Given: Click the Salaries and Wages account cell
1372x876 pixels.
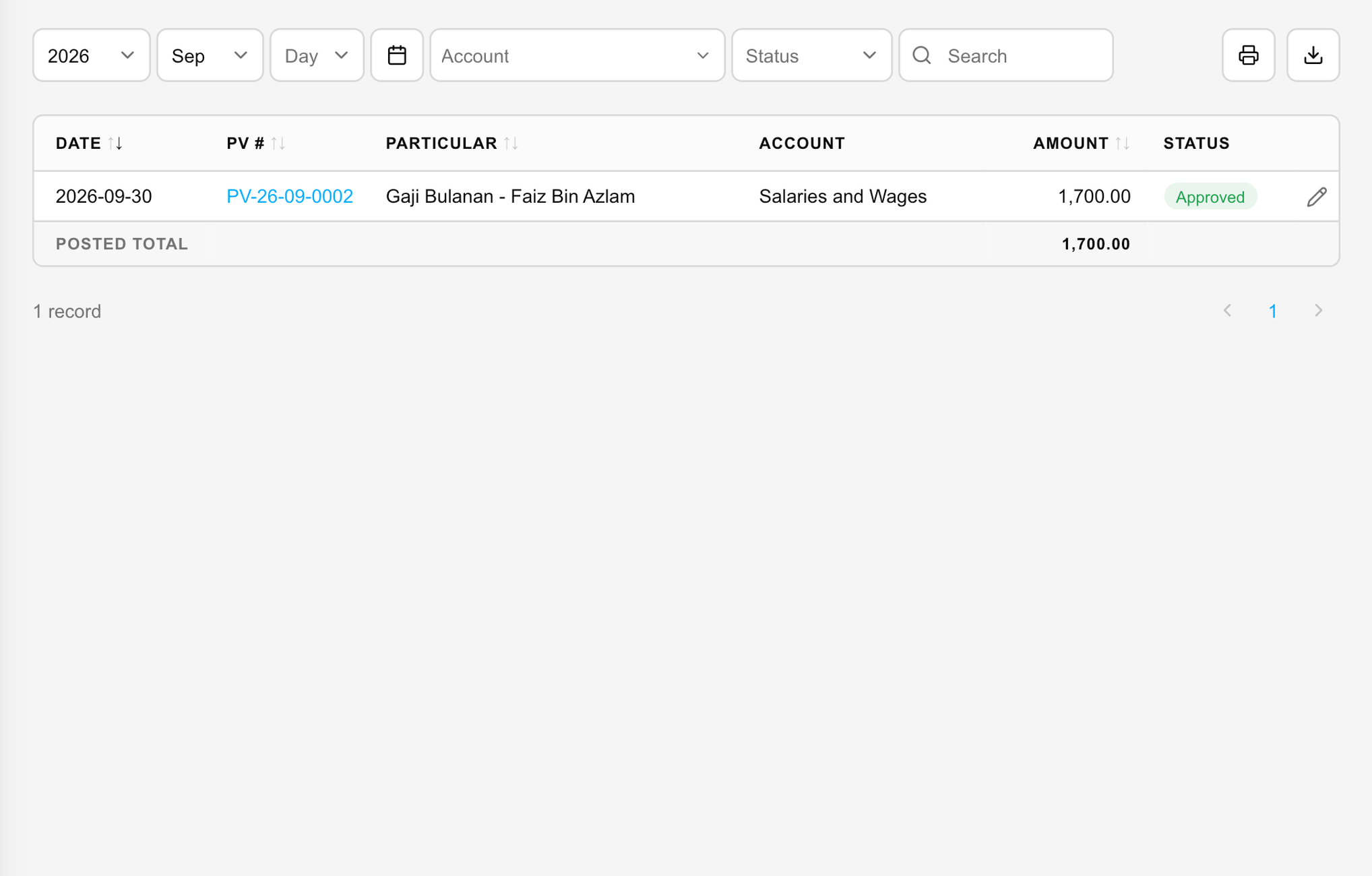Looking at the screenshot, I should (x=842, y=197).
